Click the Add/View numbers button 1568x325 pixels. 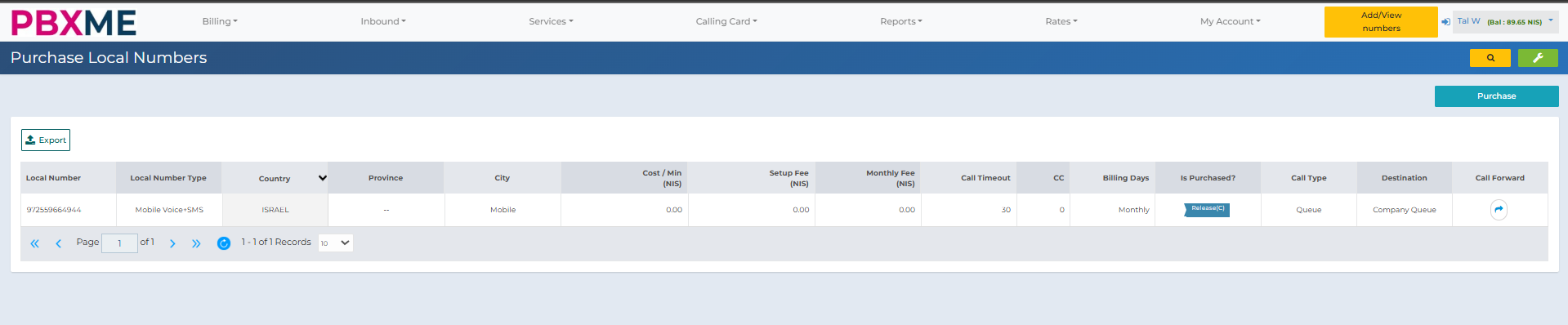click(x=1381, y=22)
